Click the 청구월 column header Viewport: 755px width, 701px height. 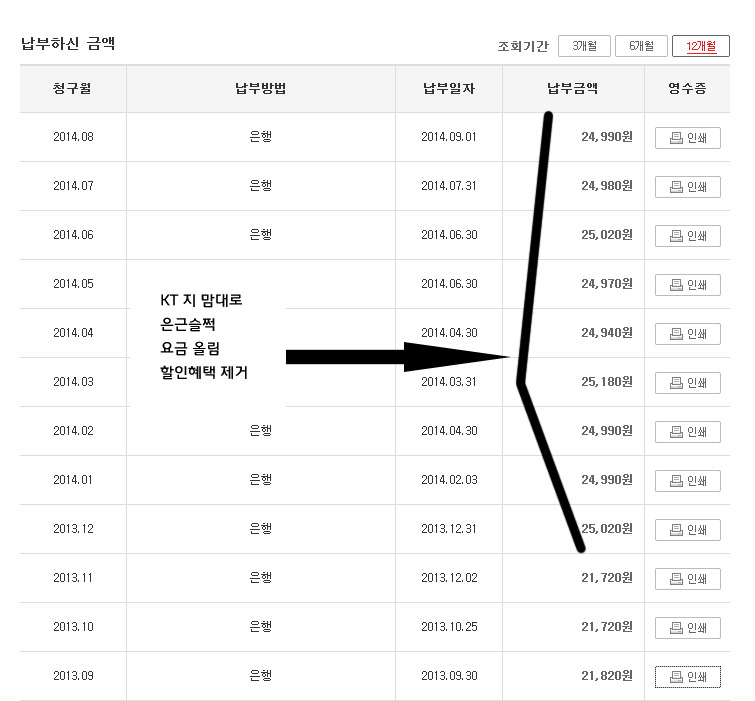point(73,89)
